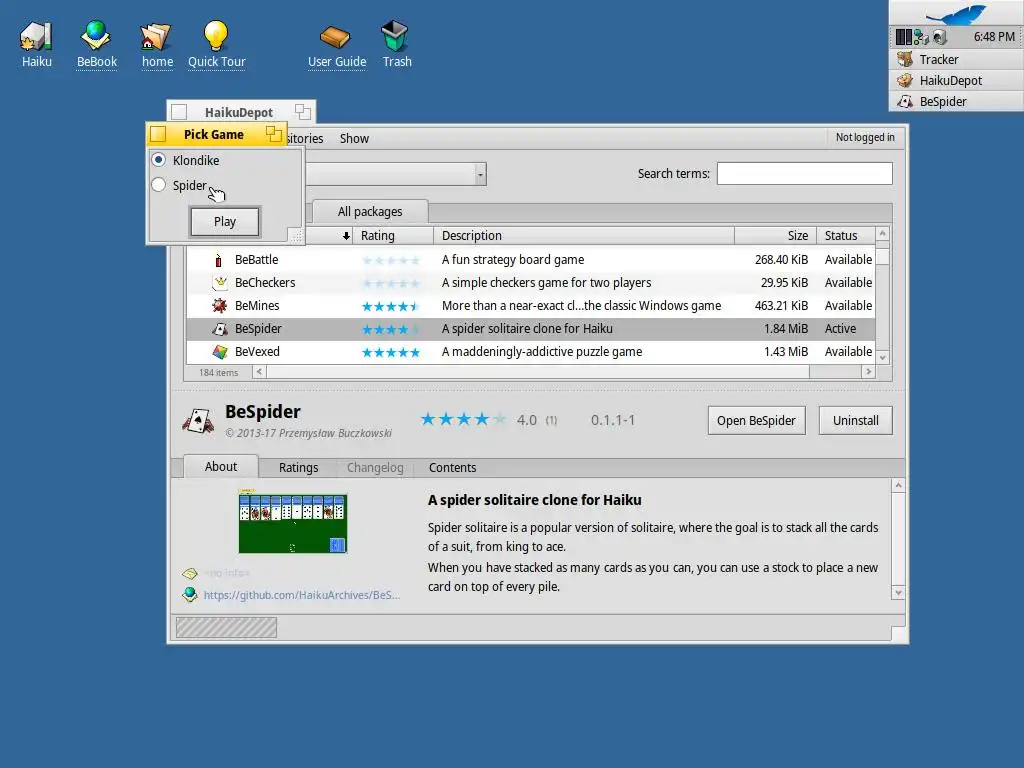
Task: Click the Status column header
Action: [846, 236]
